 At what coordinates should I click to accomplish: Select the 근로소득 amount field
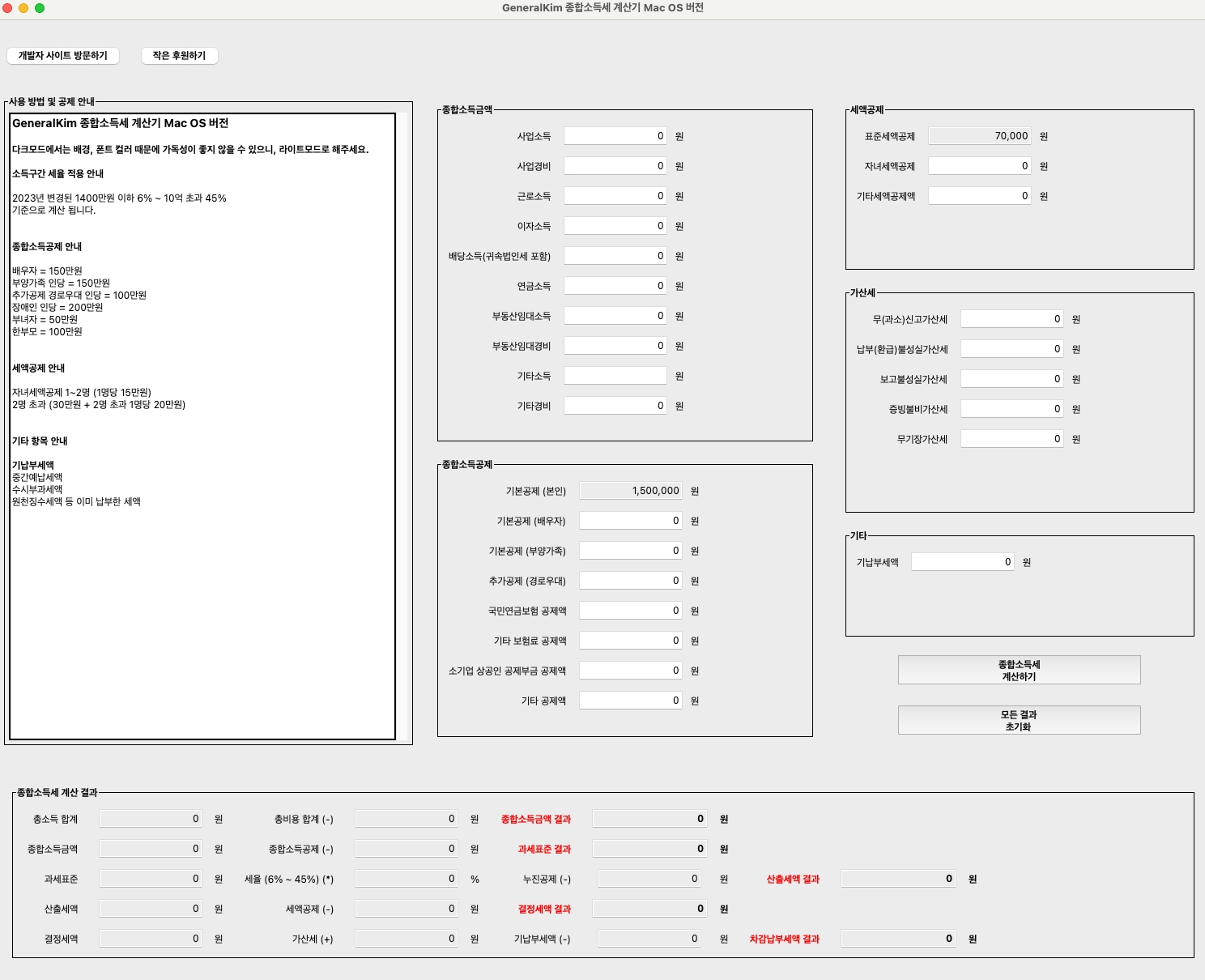[615, 196]
